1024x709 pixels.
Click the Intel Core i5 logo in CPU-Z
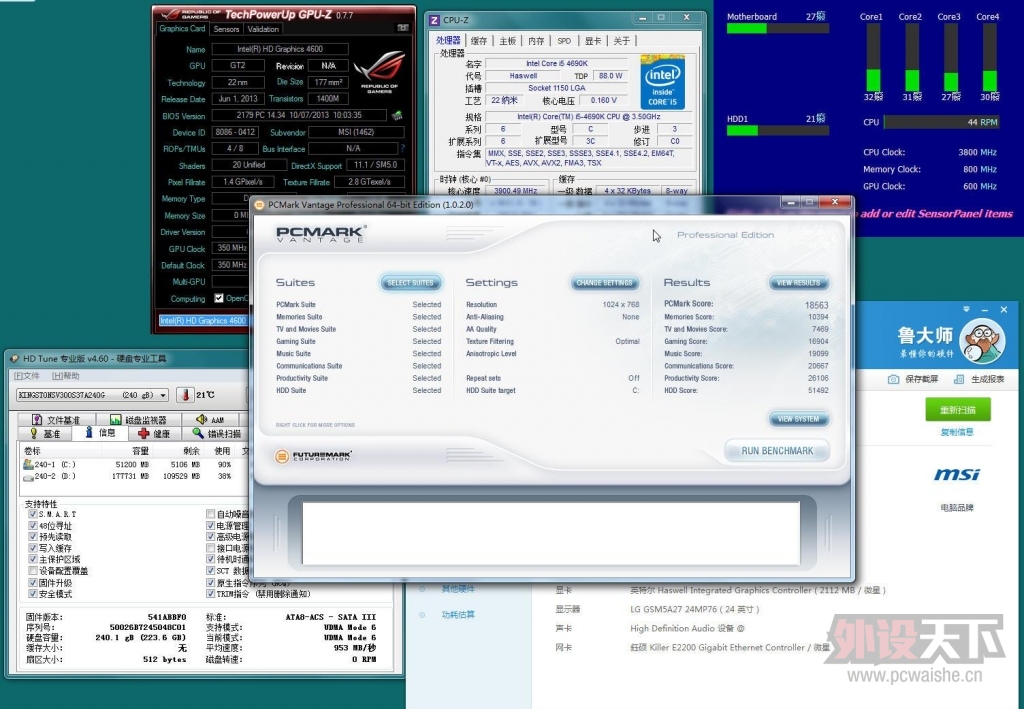coord(662,83)
